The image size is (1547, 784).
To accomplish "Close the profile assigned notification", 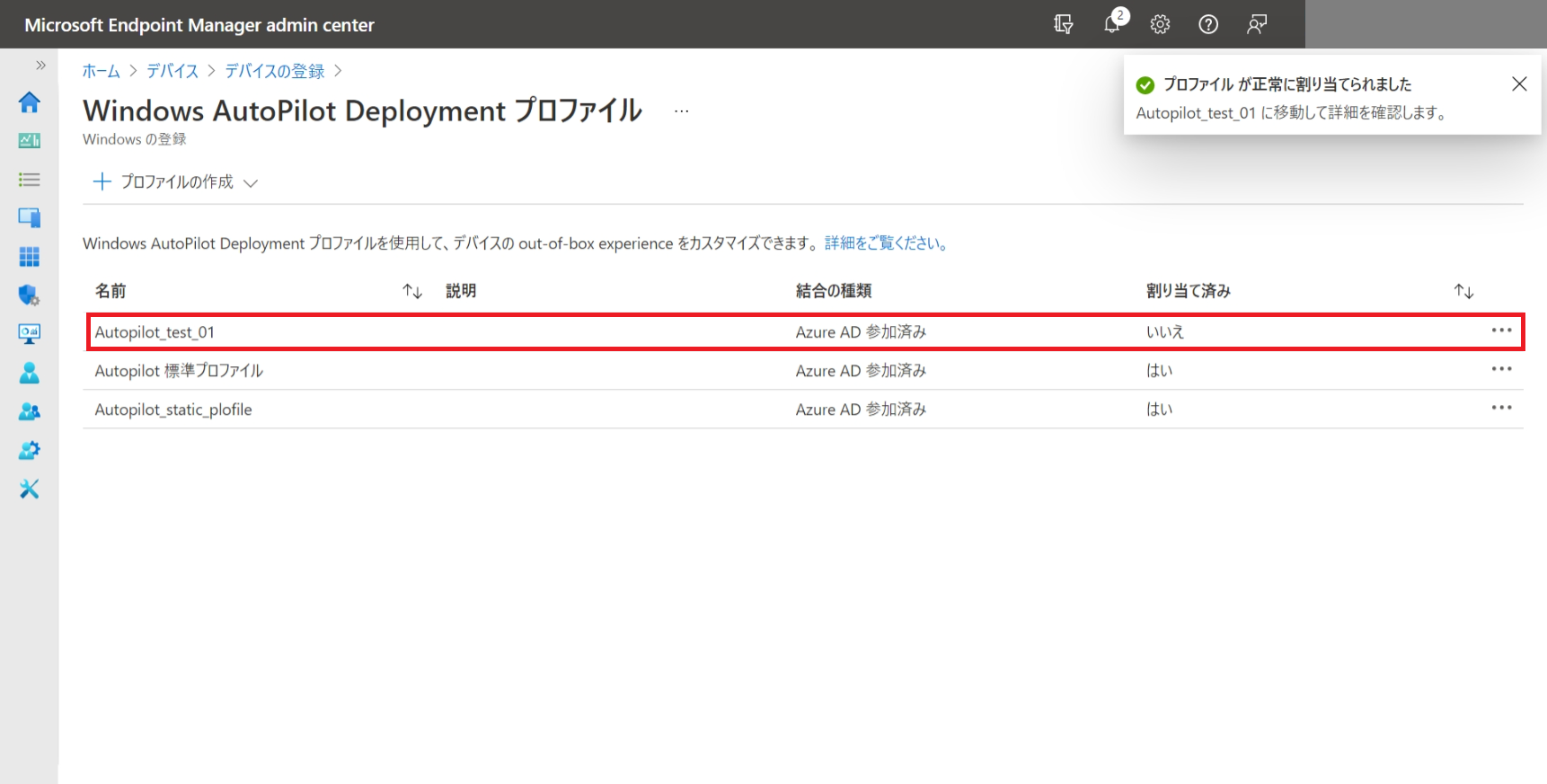I will click(x=1519, y=84).
